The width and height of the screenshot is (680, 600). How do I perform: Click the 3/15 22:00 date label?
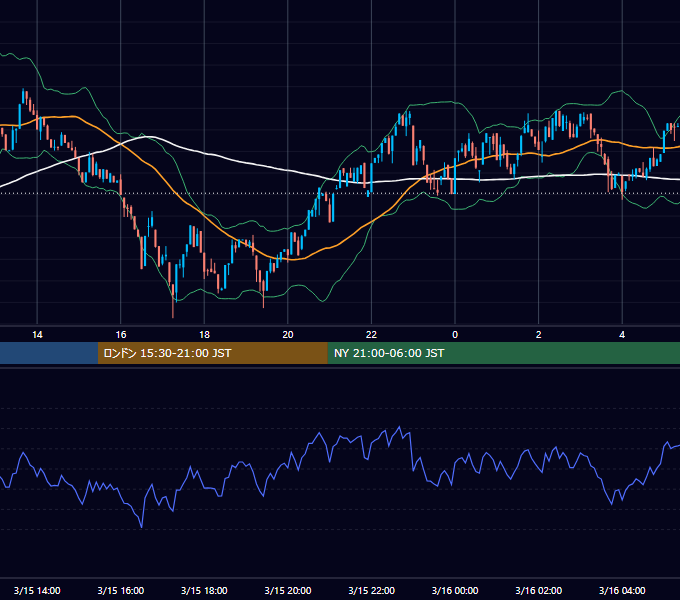pyautogui.click(x=372, y=590)
